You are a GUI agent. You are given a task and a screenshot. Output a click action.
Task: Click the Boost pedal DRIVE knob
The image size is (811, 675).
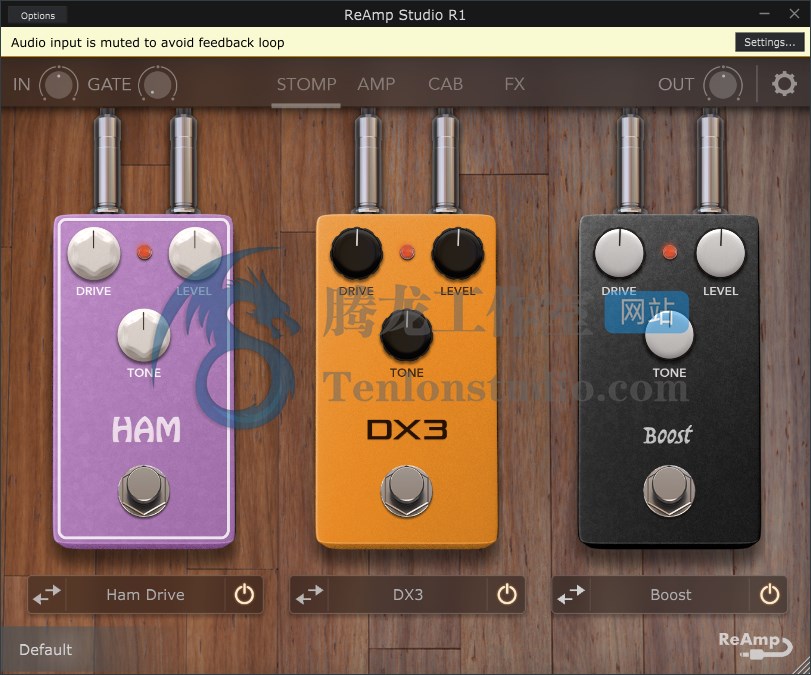619,253
